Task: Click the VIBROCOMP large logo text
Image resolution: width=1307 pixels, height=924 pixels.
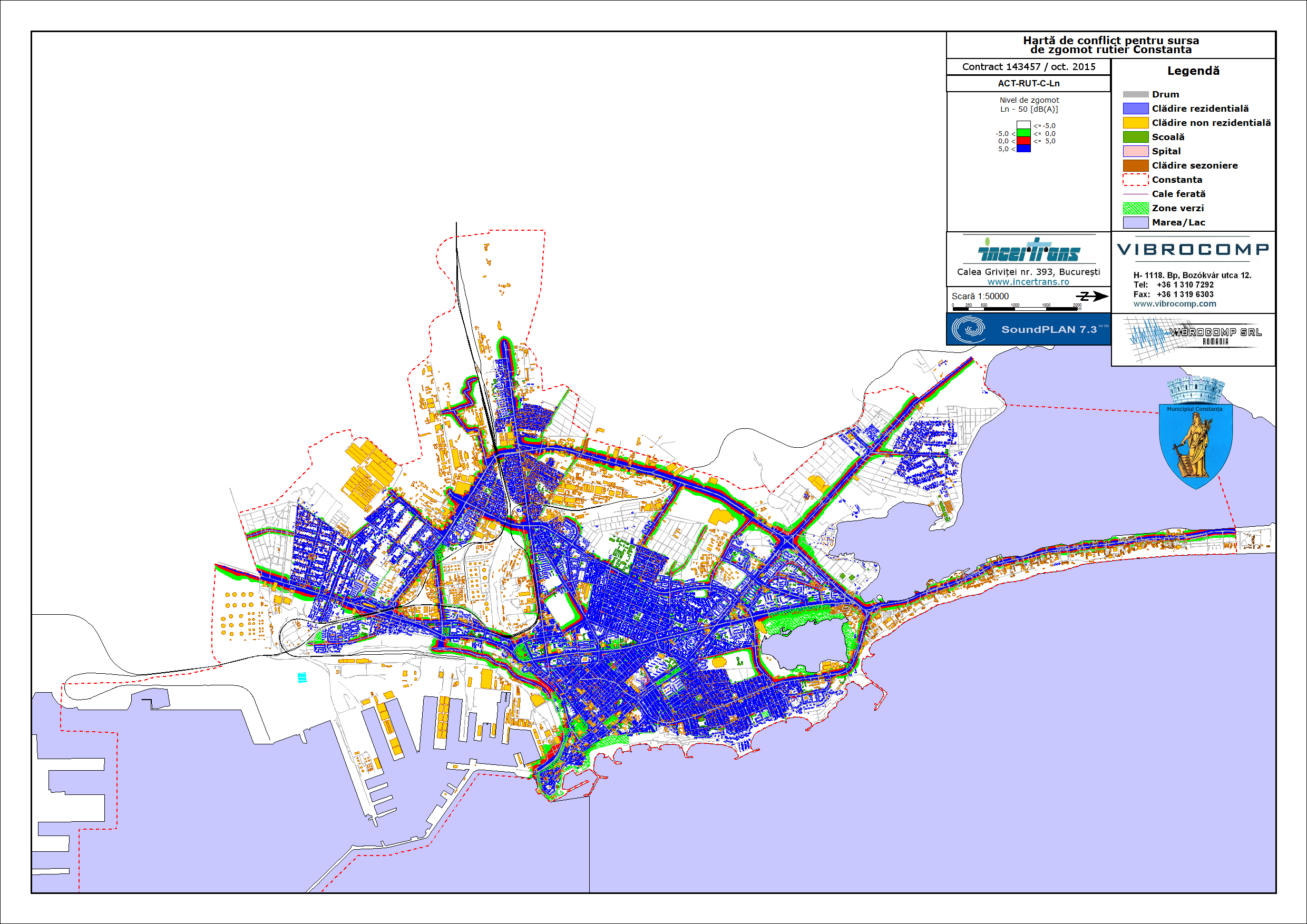Action: pyautogui.click(x=1193, y=249)
